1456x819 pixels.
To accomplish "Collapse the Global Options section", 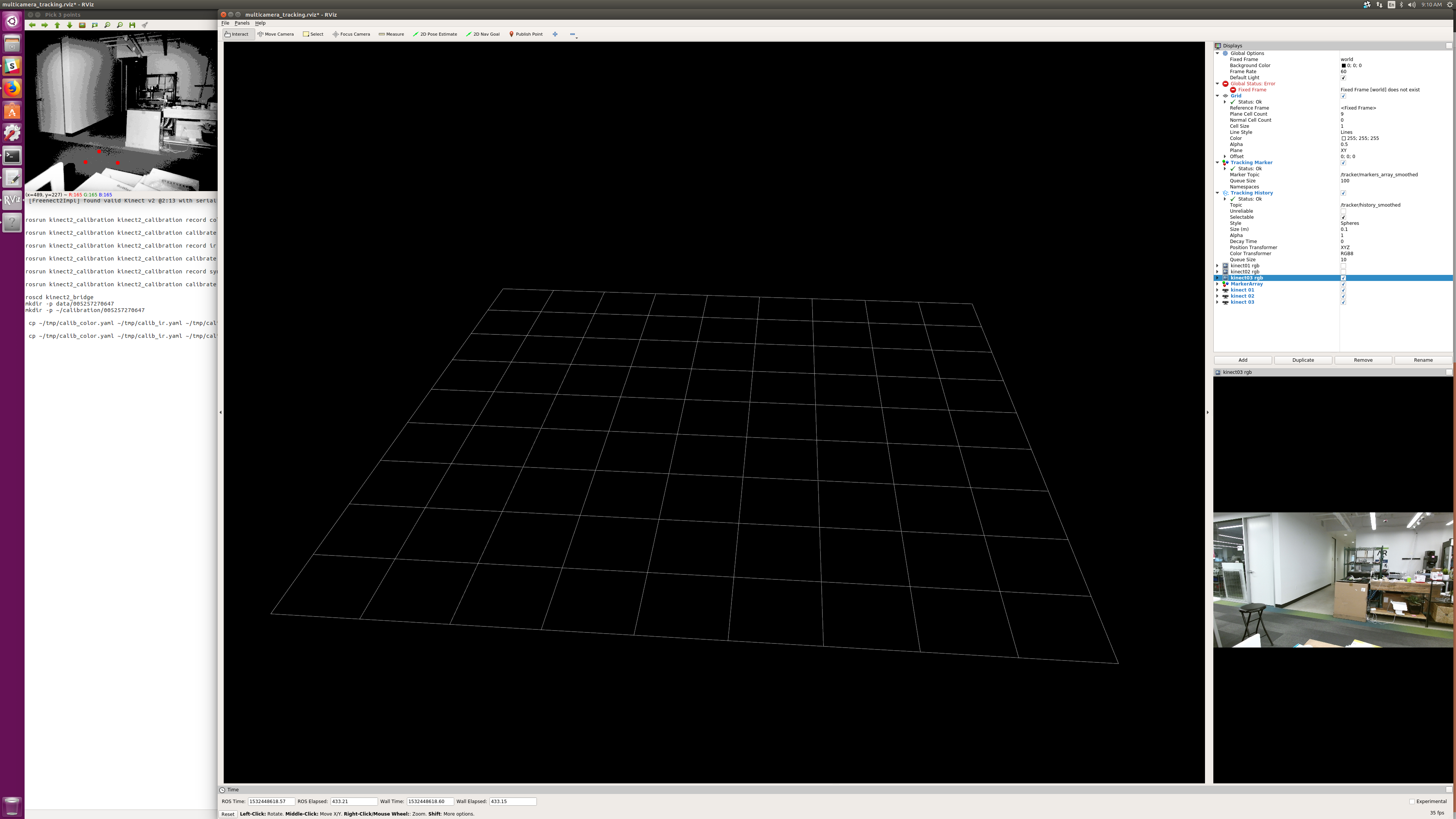I will 1218,53.
